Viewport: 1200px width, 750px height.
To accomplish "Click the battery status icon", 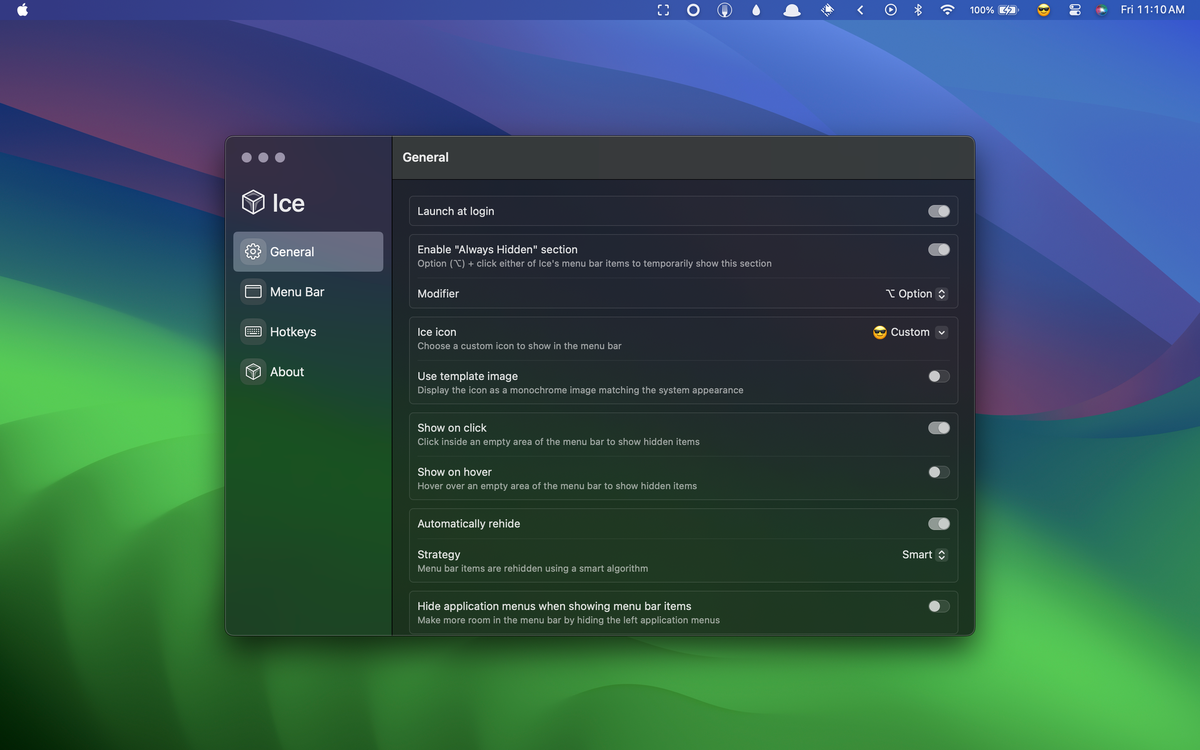I will [x=1008, y=10].
